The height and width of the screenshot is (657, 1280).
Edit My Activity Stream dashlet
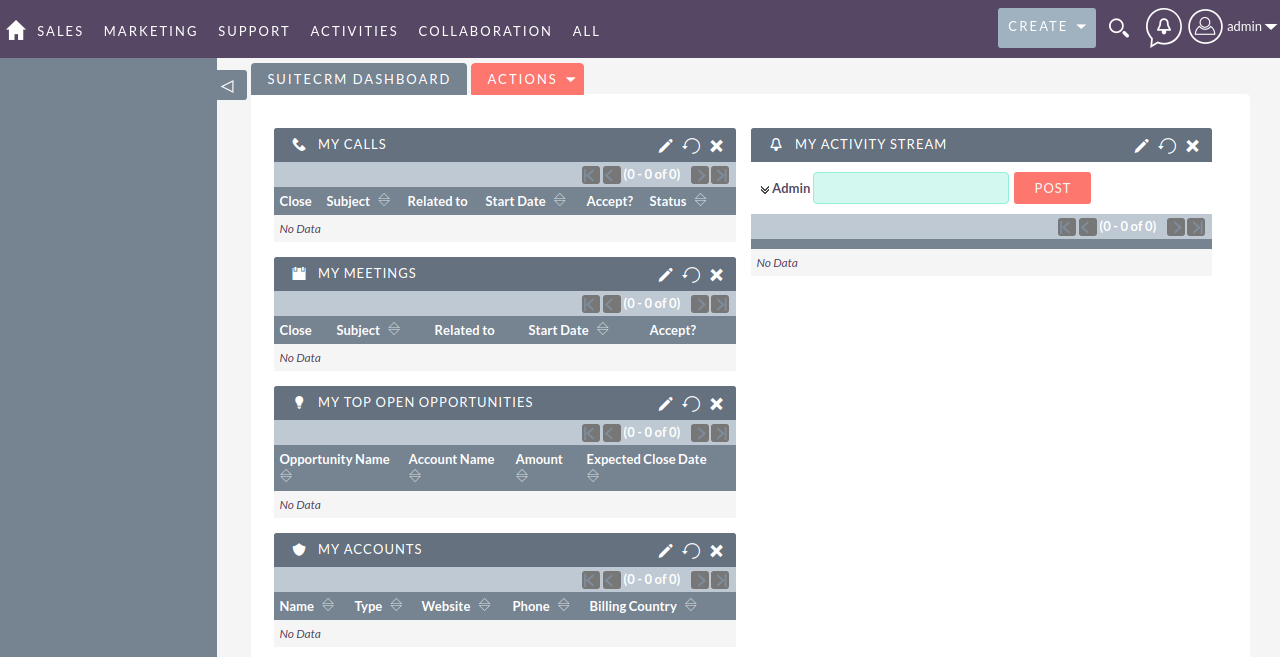[x=1142, y=145]
